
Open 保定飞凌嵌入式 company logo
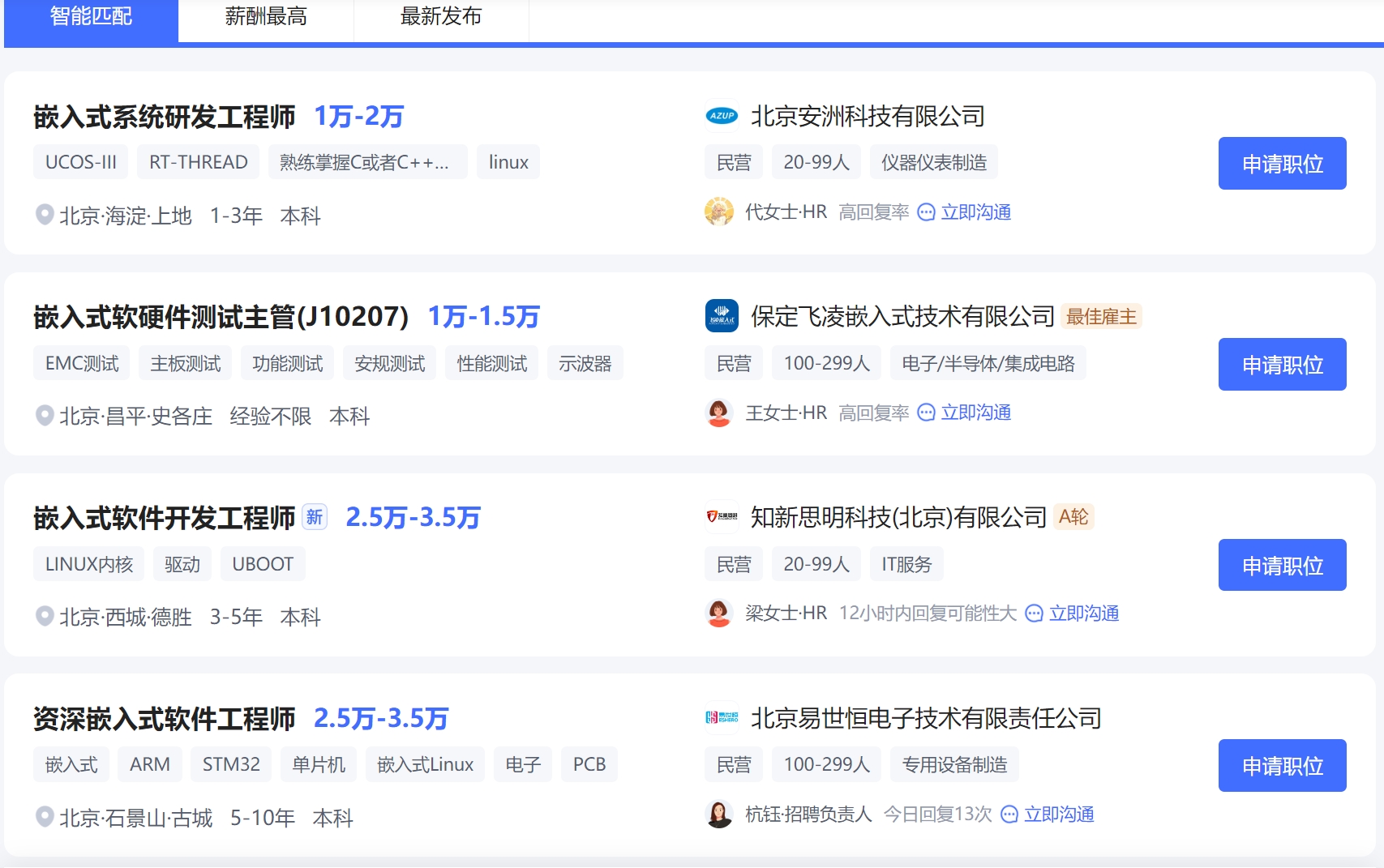point(722,316)
